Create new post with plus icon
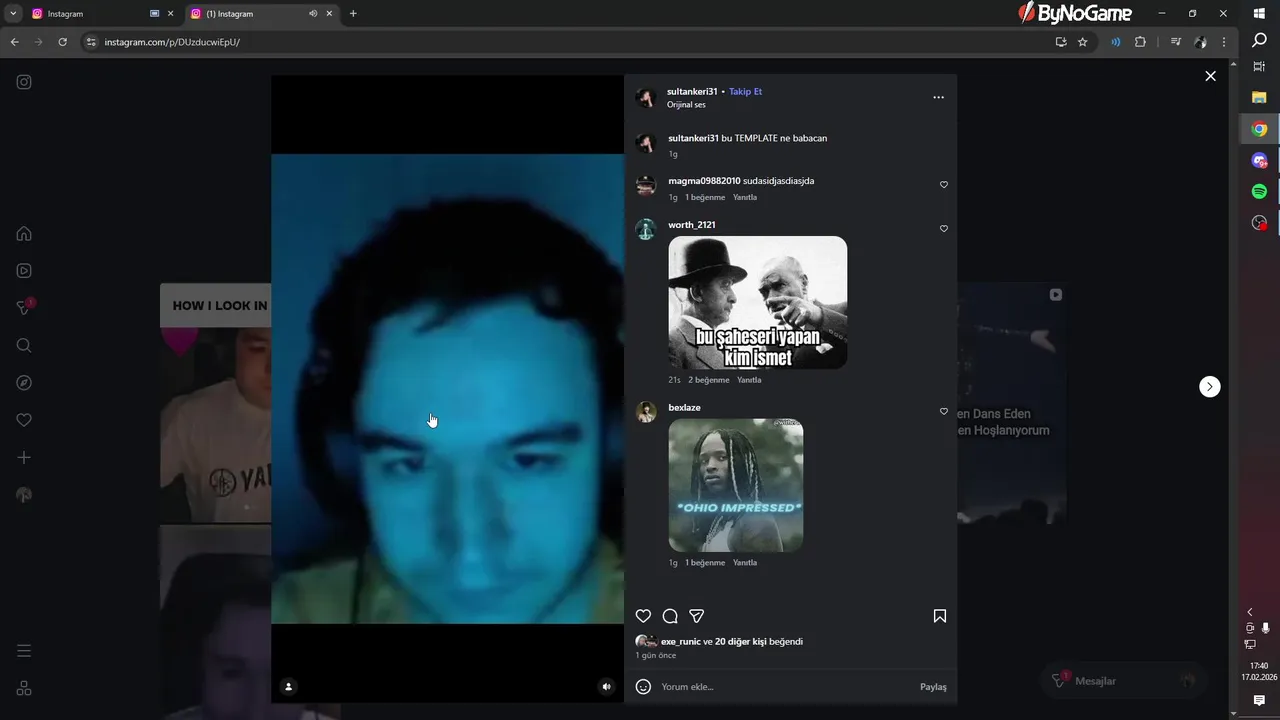 click(x=24, y=458)
